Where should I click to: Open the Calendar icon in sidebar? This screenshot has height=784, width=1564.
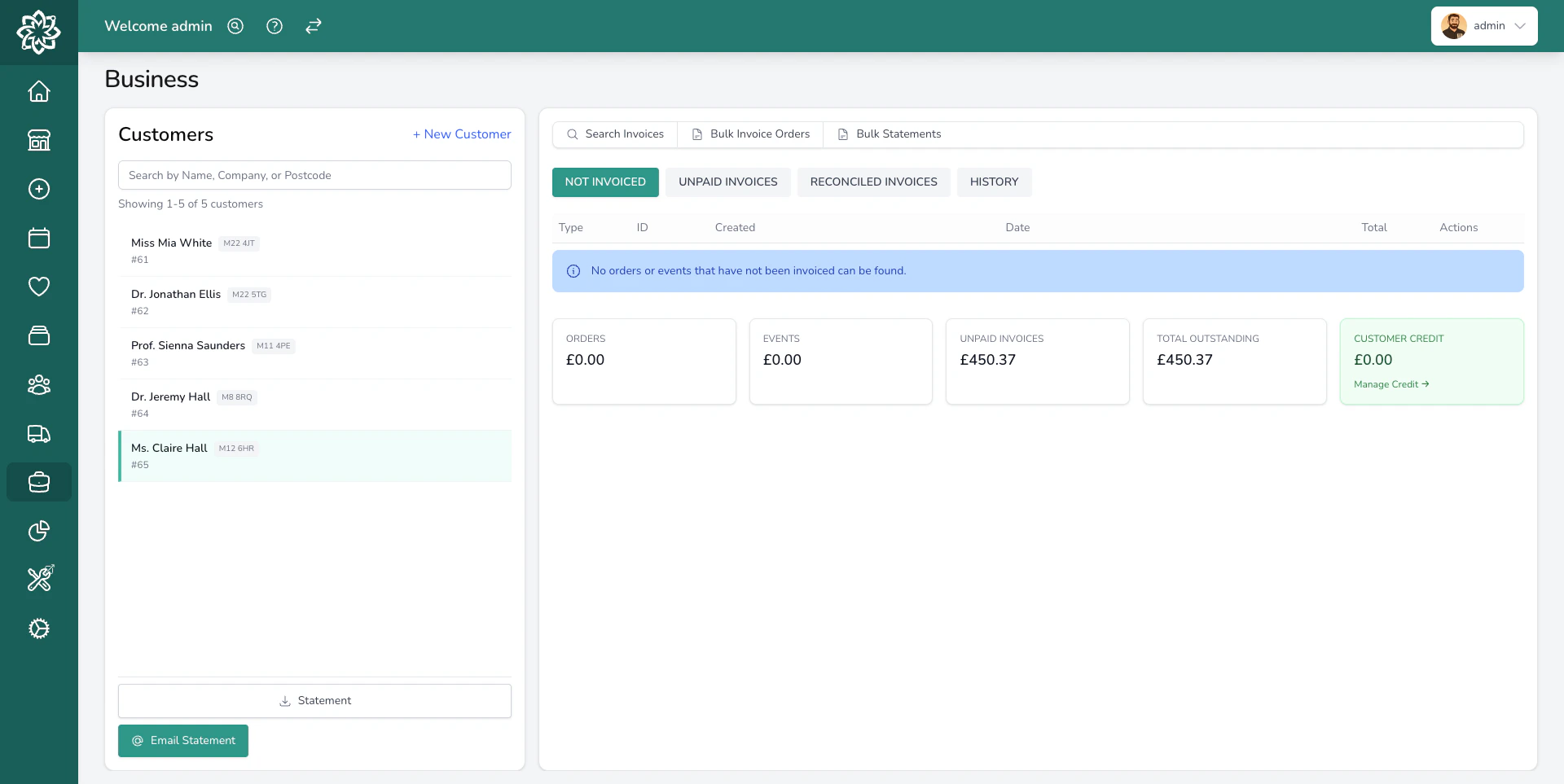click(x=38, y=238)
